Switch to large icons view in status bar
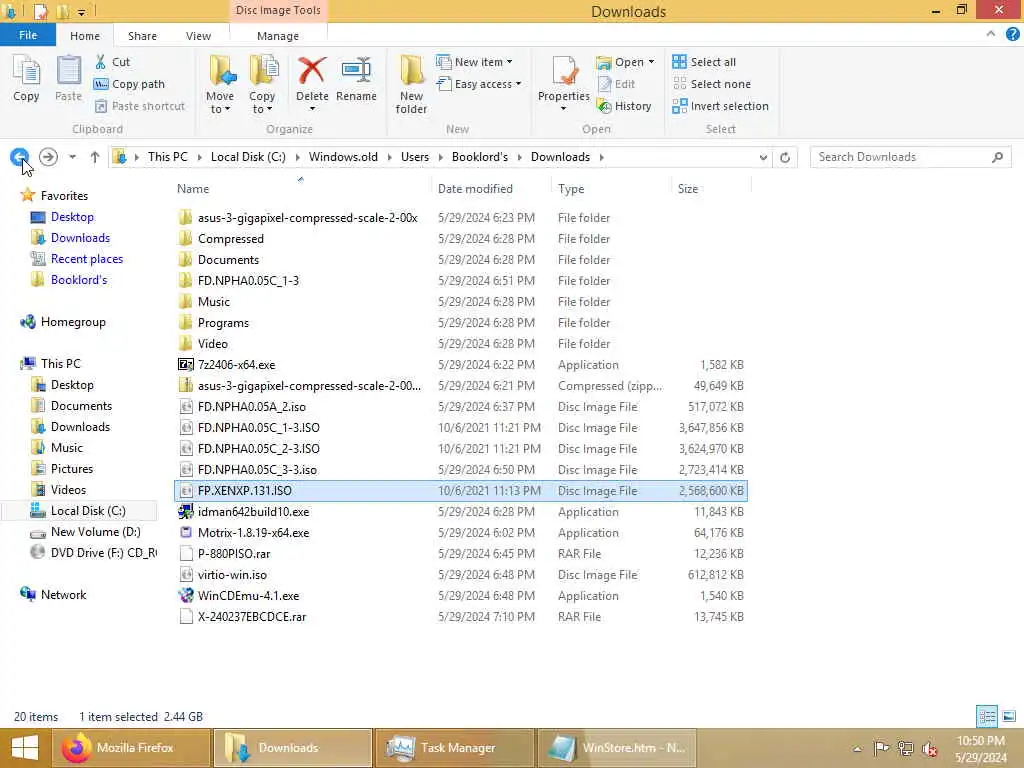Image resolution: width=1024 pixels, height=768 pixels. pyautogui.click(x=1009, y=716)
